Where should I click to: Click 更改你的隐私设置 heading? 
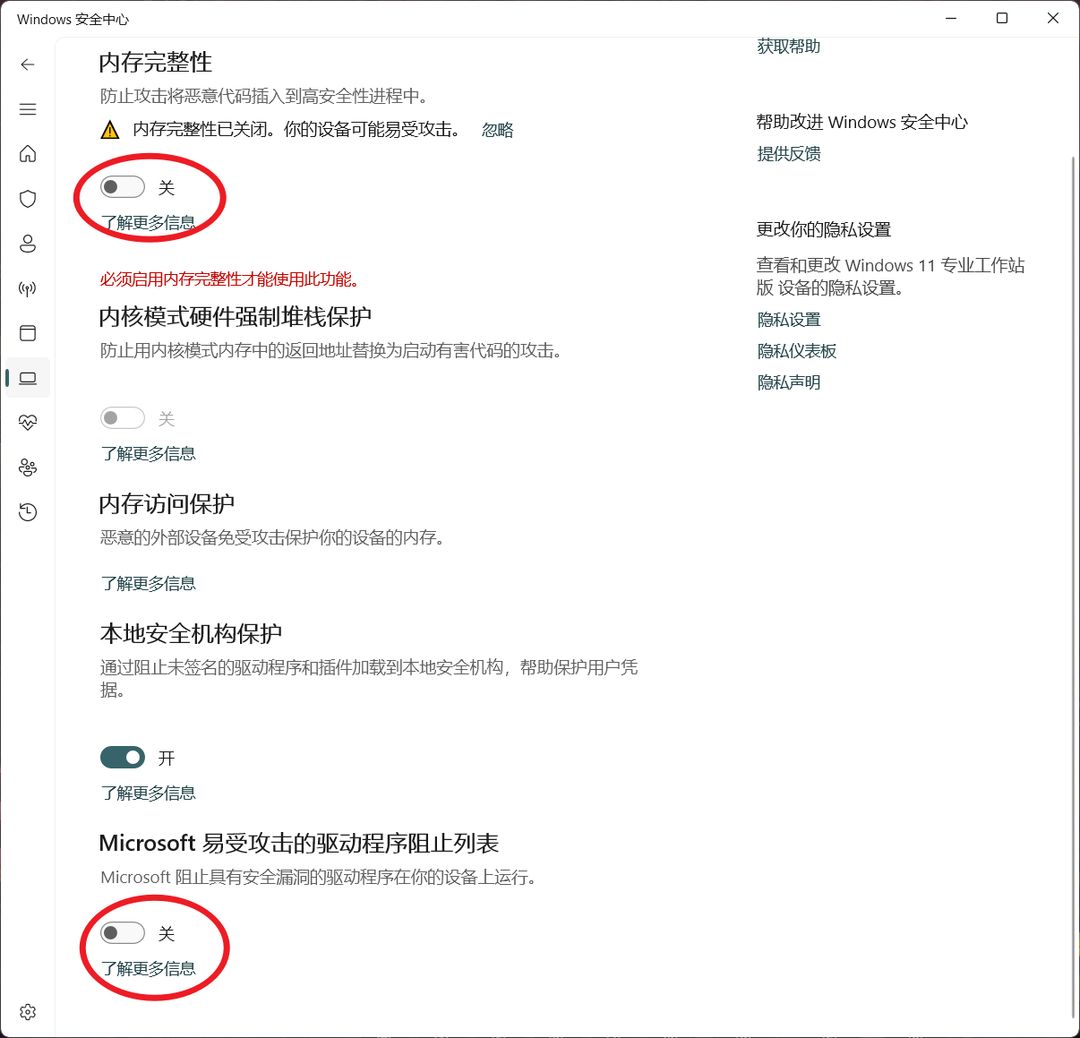point(824,229)
